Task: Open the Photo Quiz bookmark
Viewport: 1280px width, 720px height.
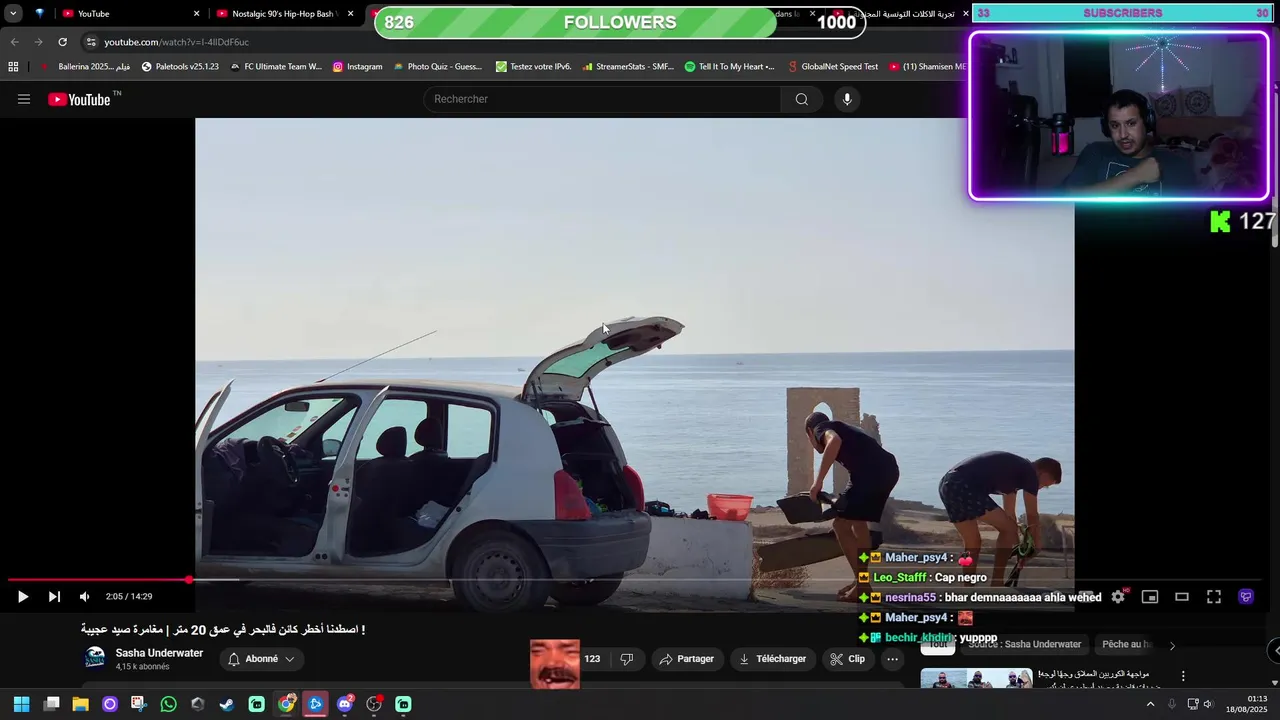Action: [438, 67]
